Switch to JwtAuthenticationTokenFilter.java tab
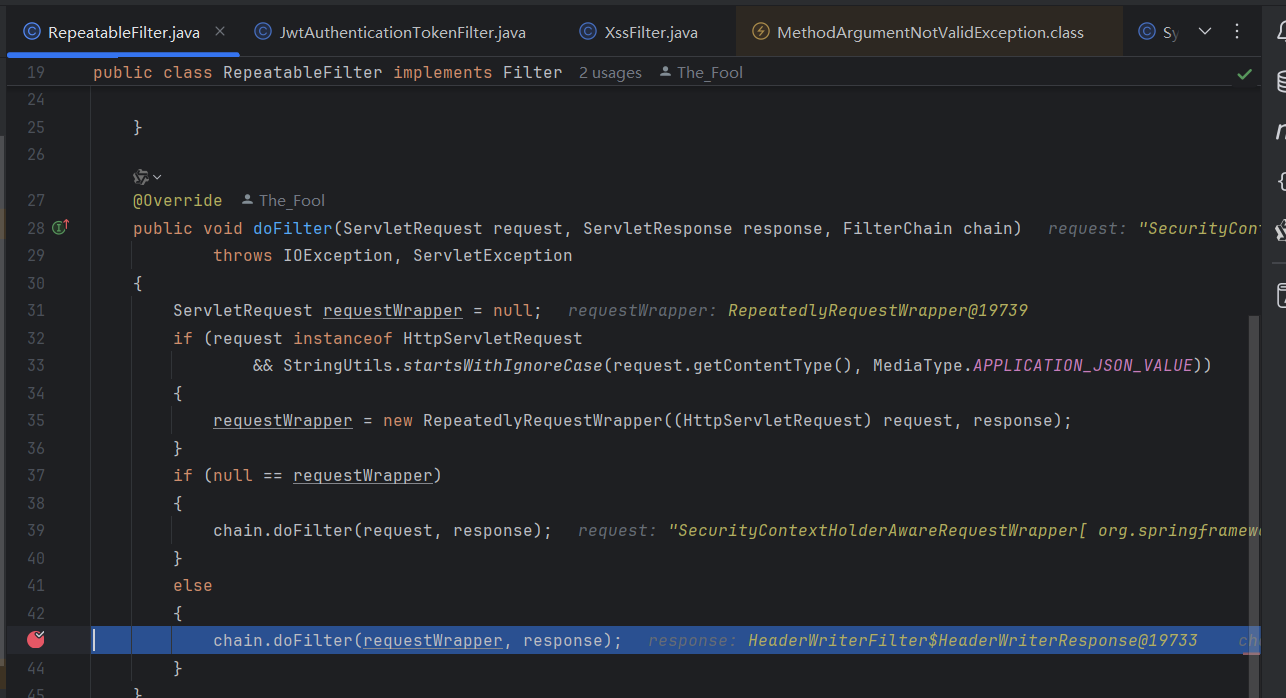The width and height of the screenshot is (1286, 698). (390, 32)
